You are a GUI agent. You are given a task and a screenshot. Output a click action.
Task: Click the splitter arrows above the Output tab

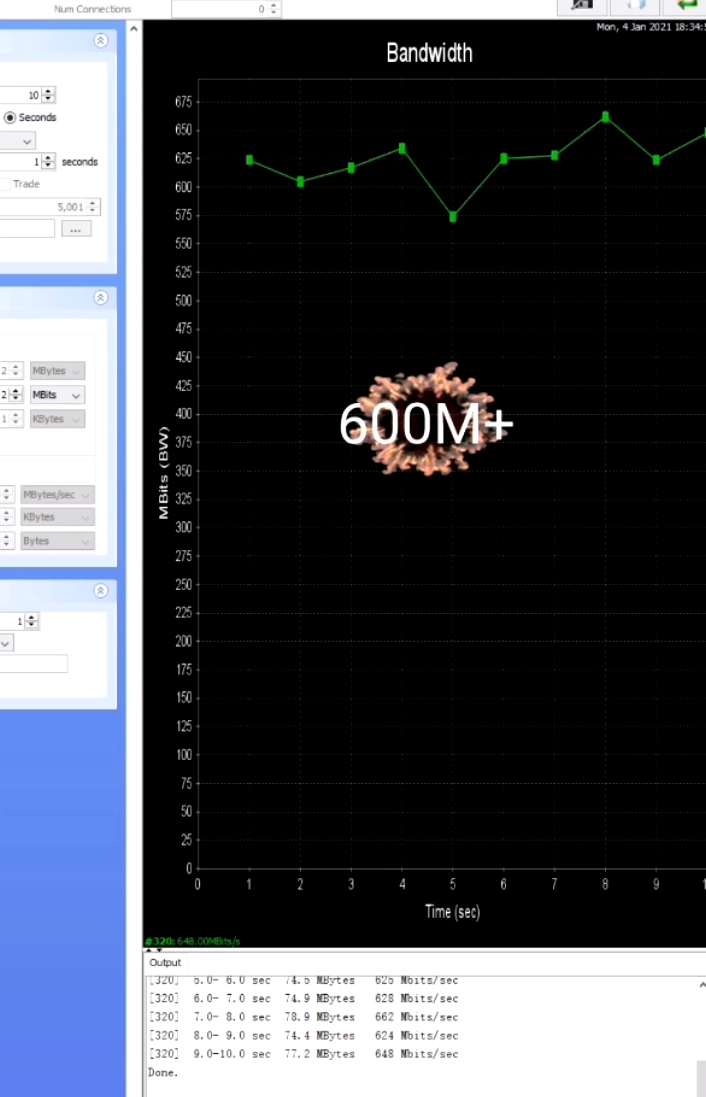(153, 950)
